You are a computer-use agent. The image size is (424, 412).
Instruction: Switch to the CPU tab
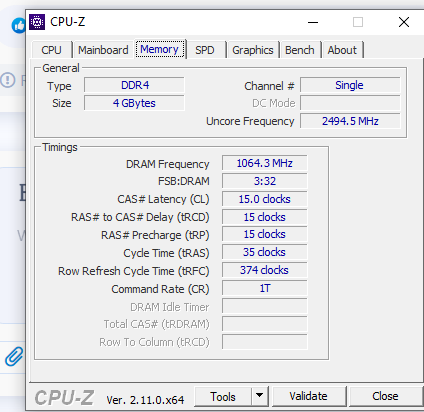[51, 50]
